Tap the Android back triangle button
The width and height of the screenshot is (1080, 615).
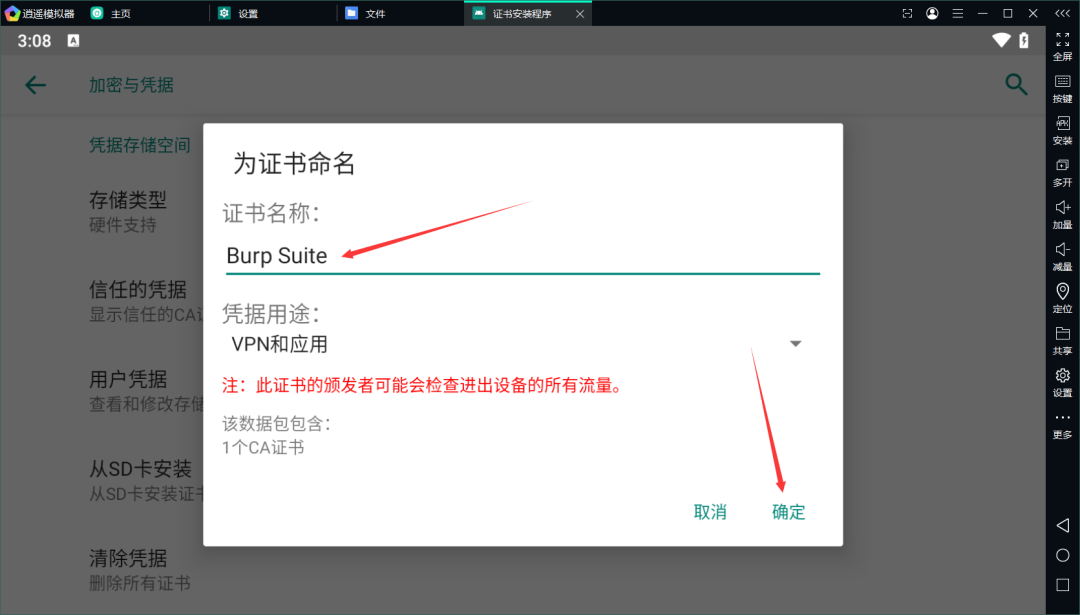click(x=1062, y=525)
